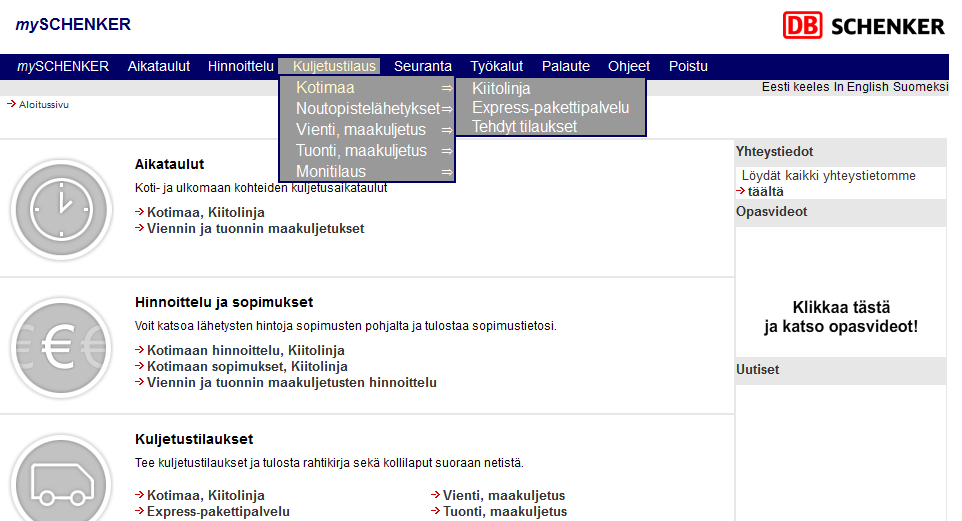The width and height of the screenshot is (962, 521).
Task: Click the euro coin icon beside Hinnoittelu
Action: pos(61,348)
